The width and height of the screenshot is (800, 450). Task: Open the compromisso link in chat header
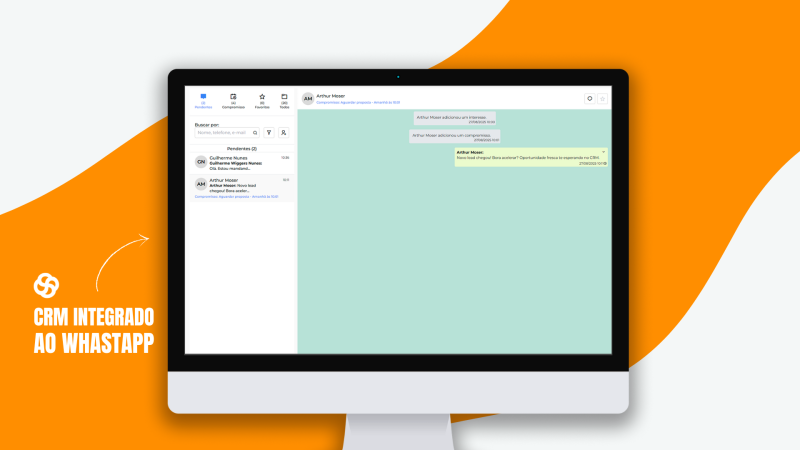[x=358, y=103]
